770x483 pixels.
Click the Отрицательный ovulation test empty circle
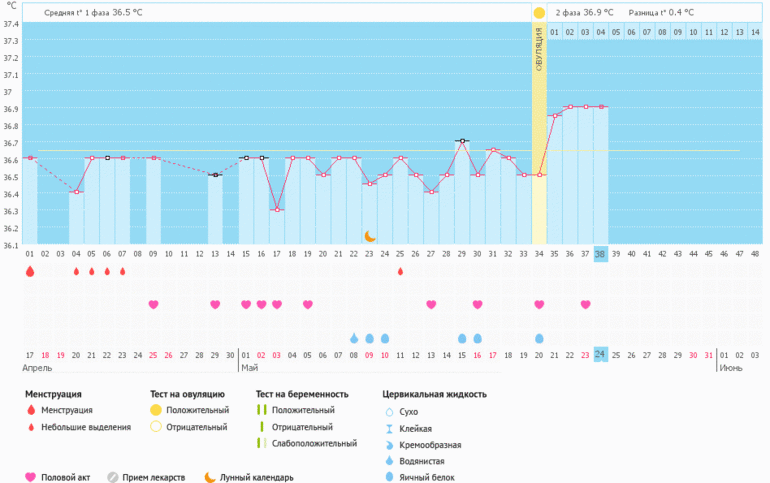(155, 427)
